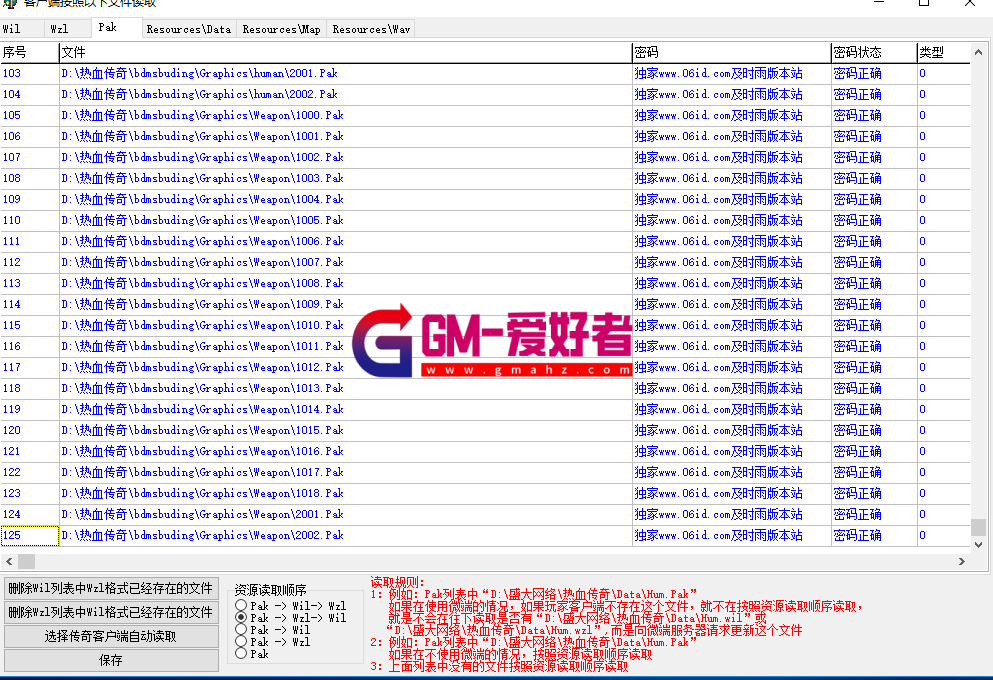Click the vertical scrollbar thumb
The height and width of the screenshot is (680, 993).
pyautogui.click(x=978, y=527)
